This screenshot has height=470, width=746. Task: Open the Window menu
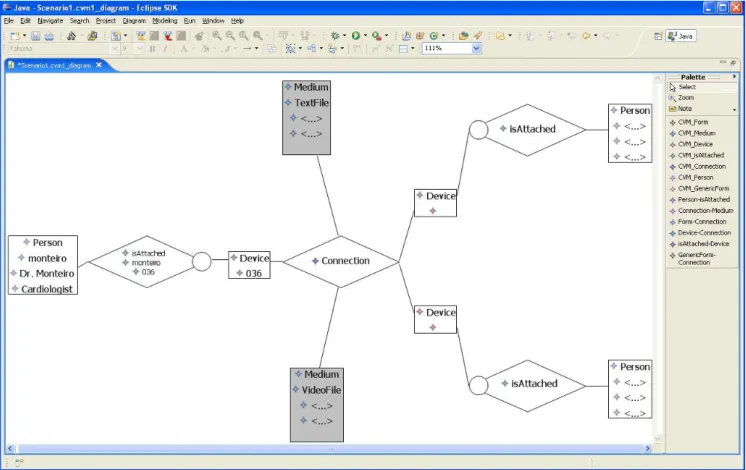(213, 21)
